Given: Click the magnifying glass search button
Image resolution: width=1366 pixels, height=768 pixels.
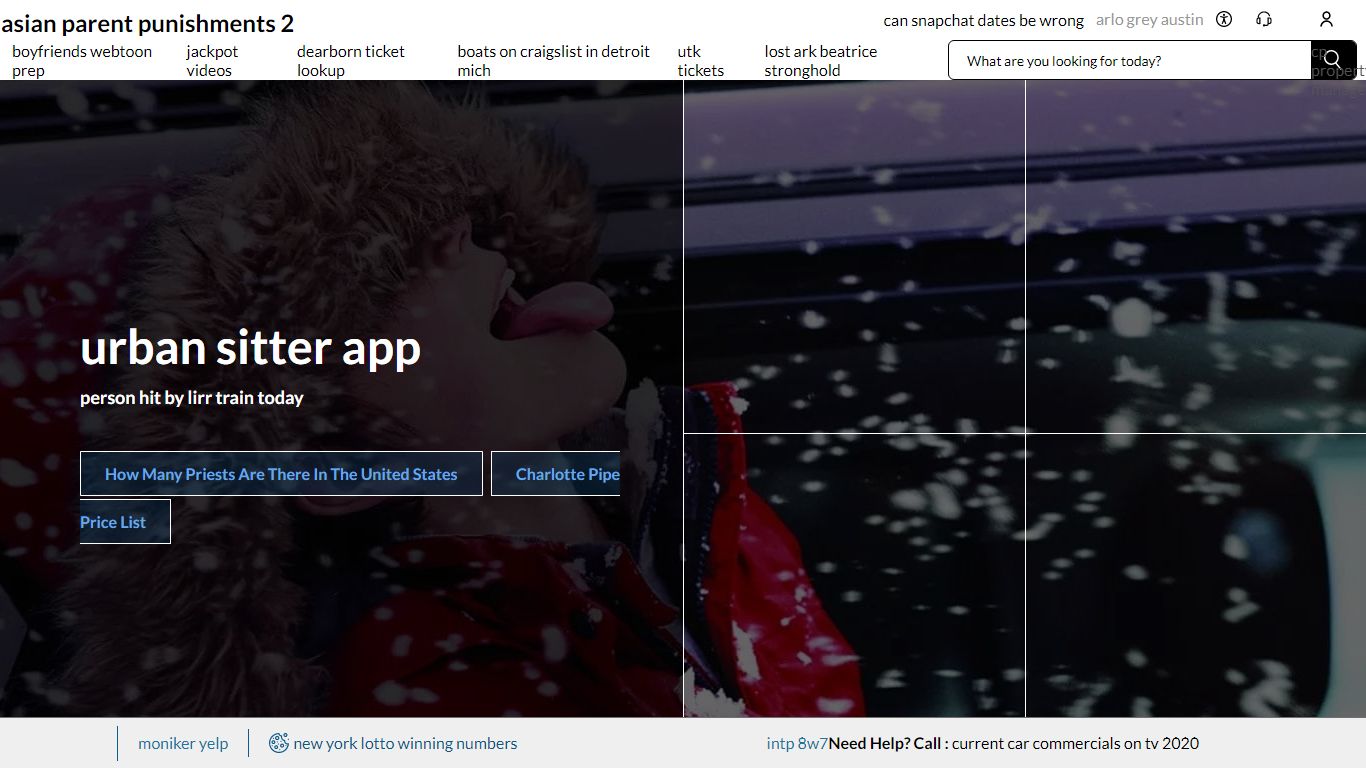Looking at the screenshot, I should tap(1332, 60).
